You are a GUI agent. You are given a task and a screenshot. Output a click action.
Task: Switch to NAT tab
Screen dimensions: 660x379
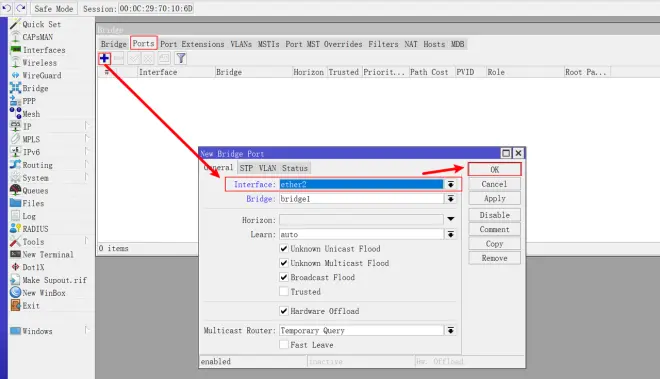tap(411, 44)
